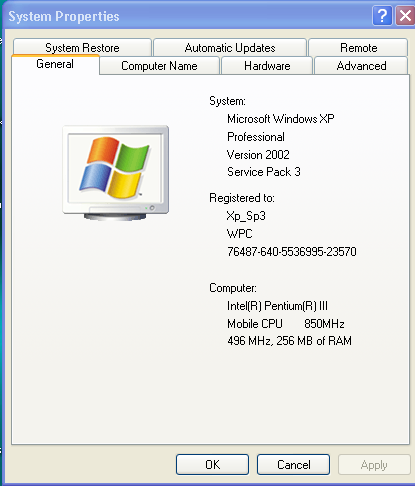
Task: Click the System Properties title bar
Action: click(x=187, y=16)
